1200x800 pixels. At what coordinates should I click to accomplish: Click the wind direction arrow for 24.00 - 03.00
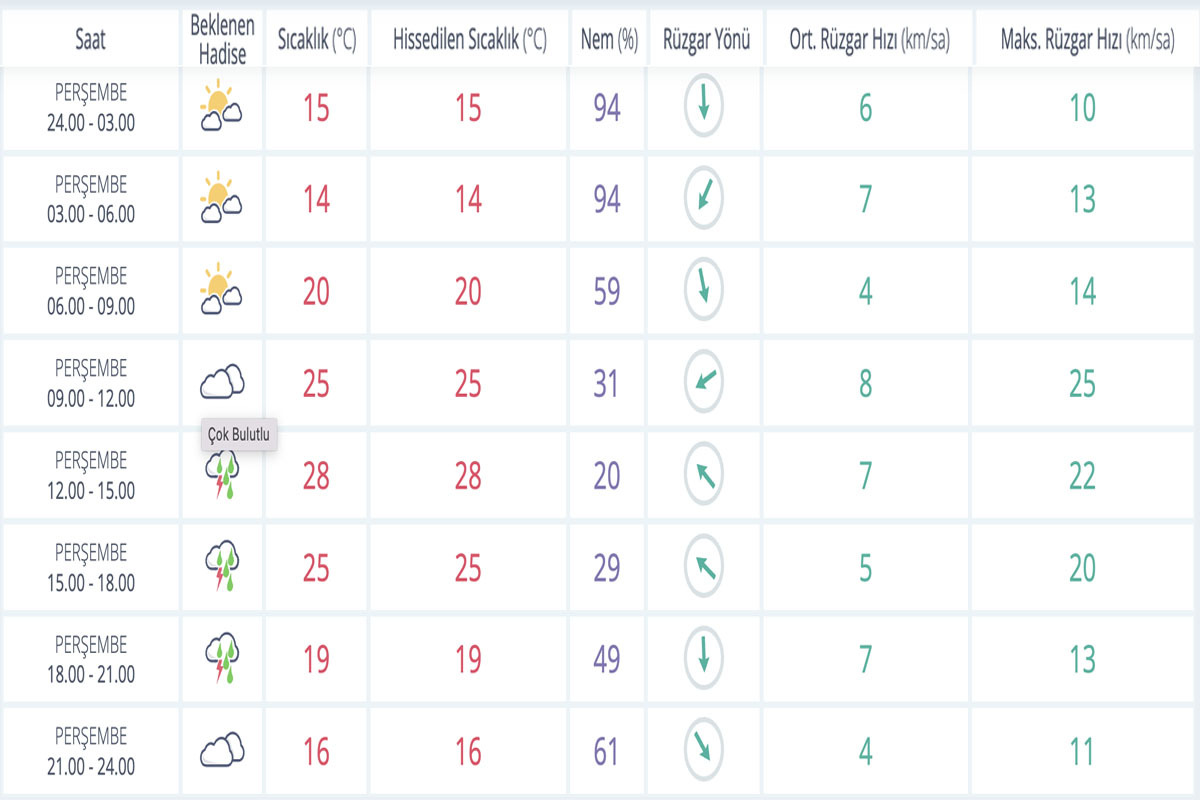(704, 108)
